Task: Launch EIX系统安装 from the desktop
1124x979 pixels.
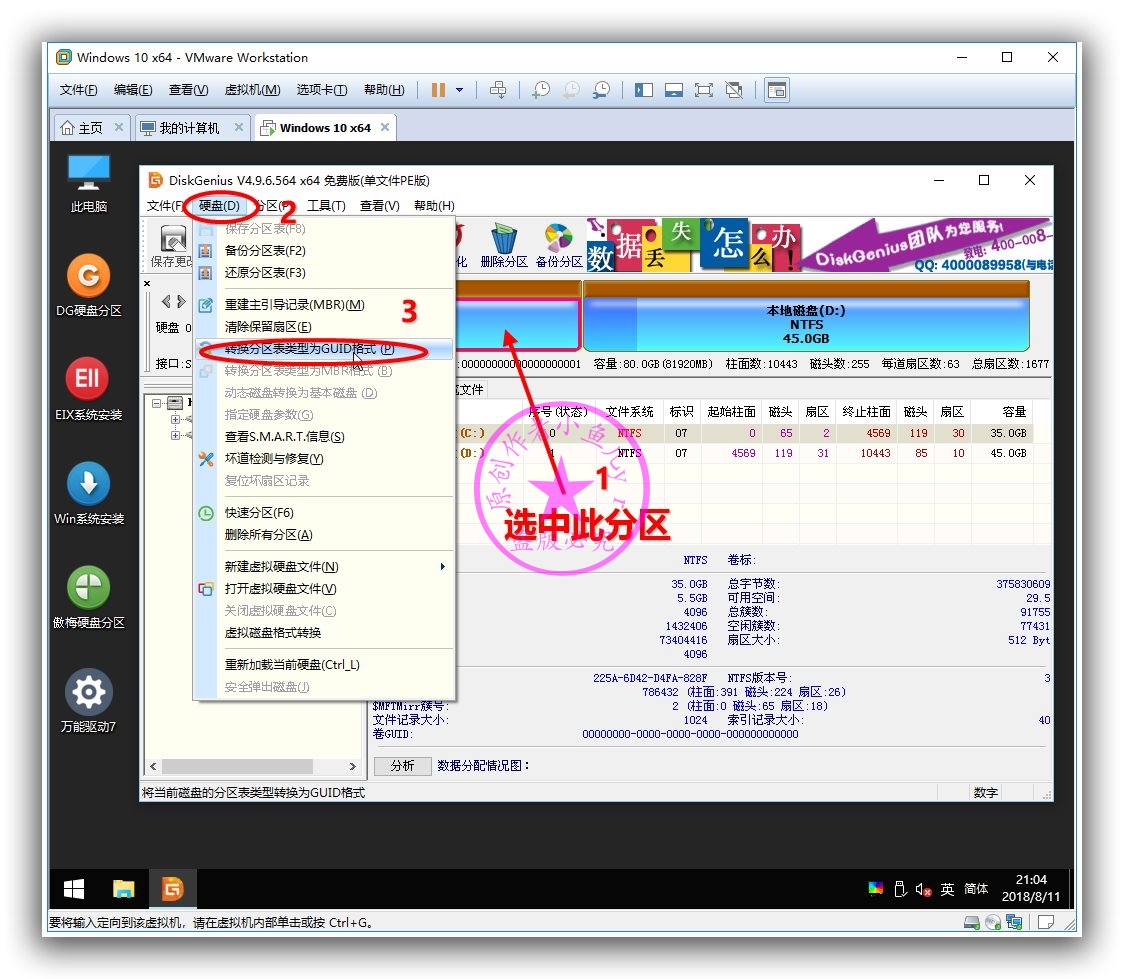Action: pyautogui.click(x=87, y=380)
